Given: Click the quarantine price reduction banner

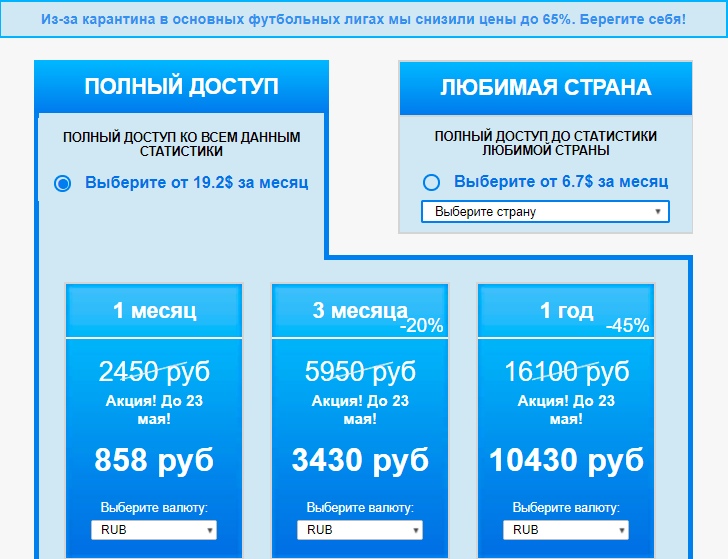Looking at the screenshot, I should (364, 19).
